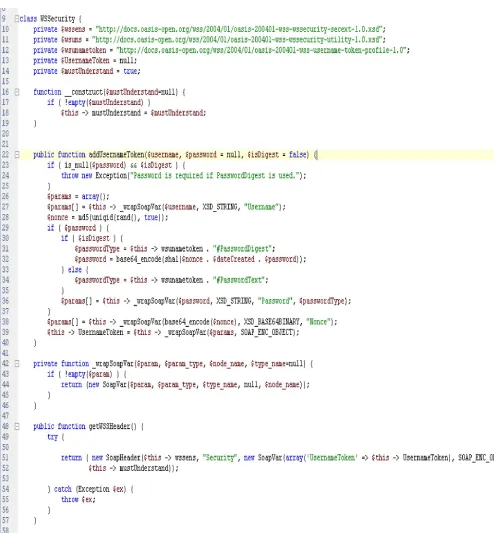
Task: Click "return (new SoapVar" on line 44
Action: click(94, 385)
